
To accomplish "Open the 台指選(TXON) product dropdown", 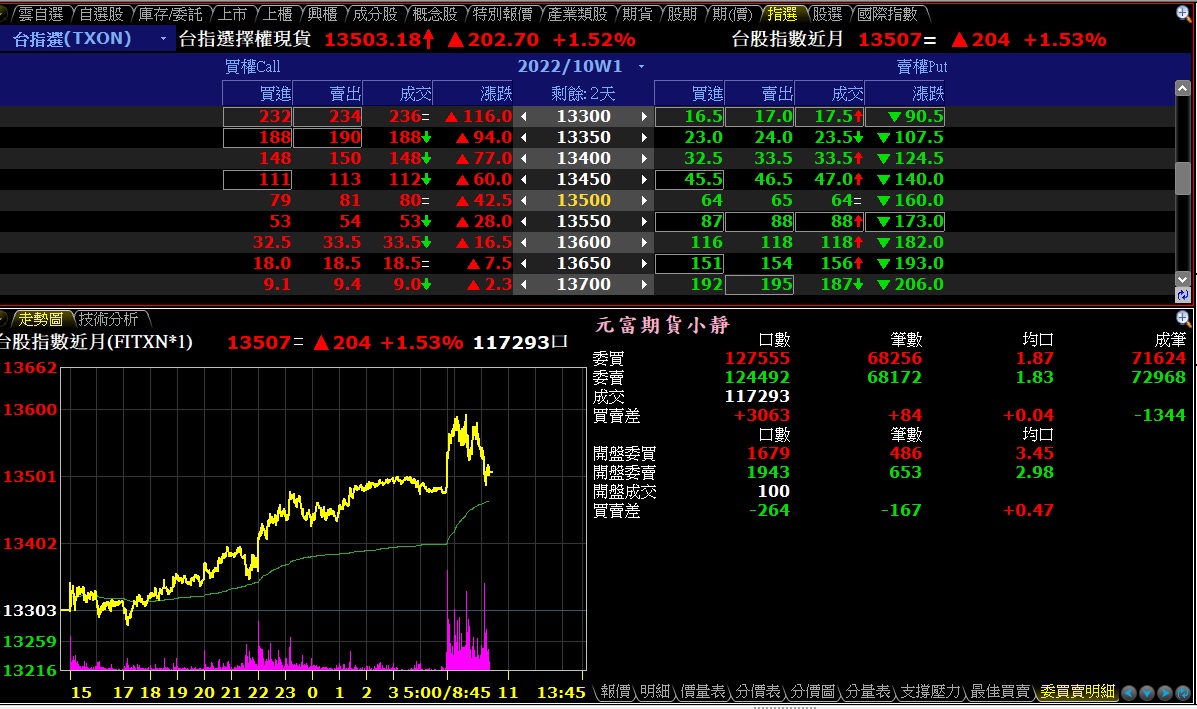I will (164, 39).
